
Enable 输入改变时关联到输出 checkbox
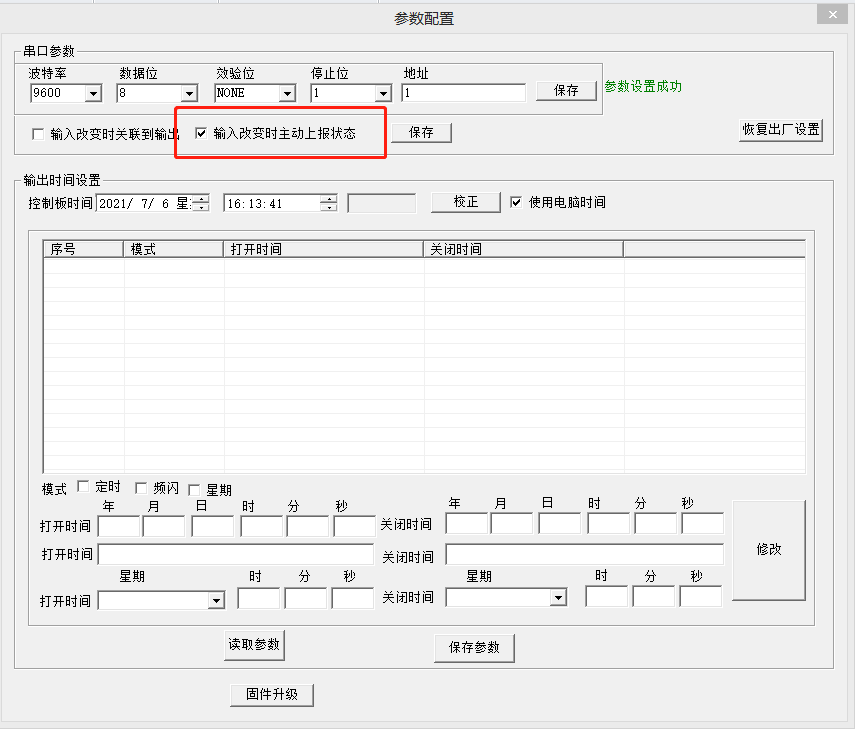coord(38,134)
